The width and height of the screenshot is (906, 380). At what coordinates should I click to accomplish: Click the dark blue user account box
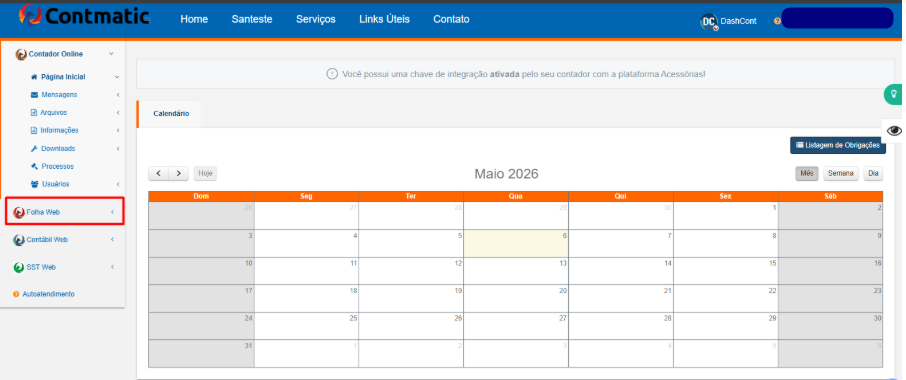[837, 18]
